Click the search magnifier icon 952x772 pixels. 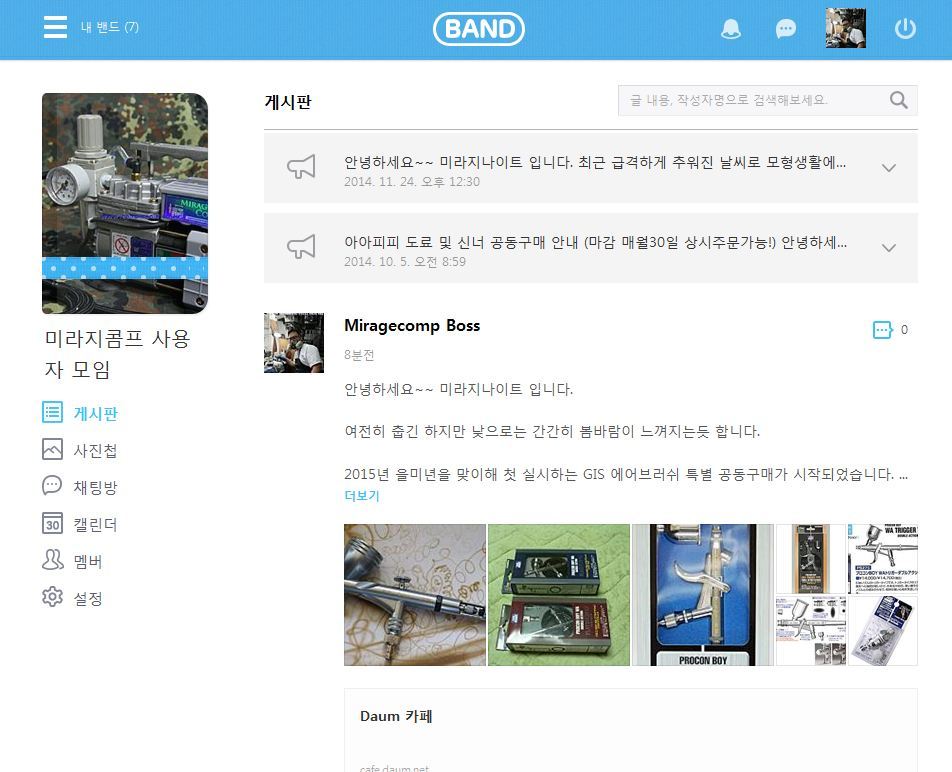click(899, 100)
